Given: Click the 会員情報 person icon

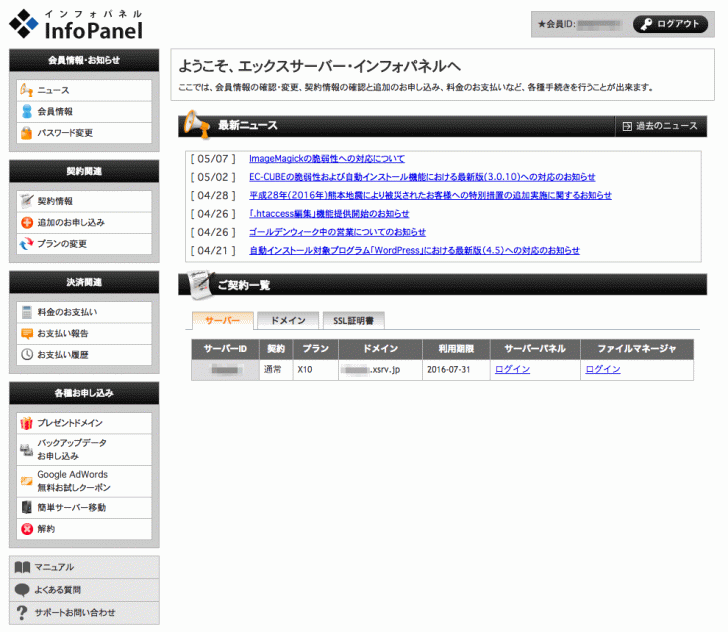Looking at the screenshot, I should 27,111.
